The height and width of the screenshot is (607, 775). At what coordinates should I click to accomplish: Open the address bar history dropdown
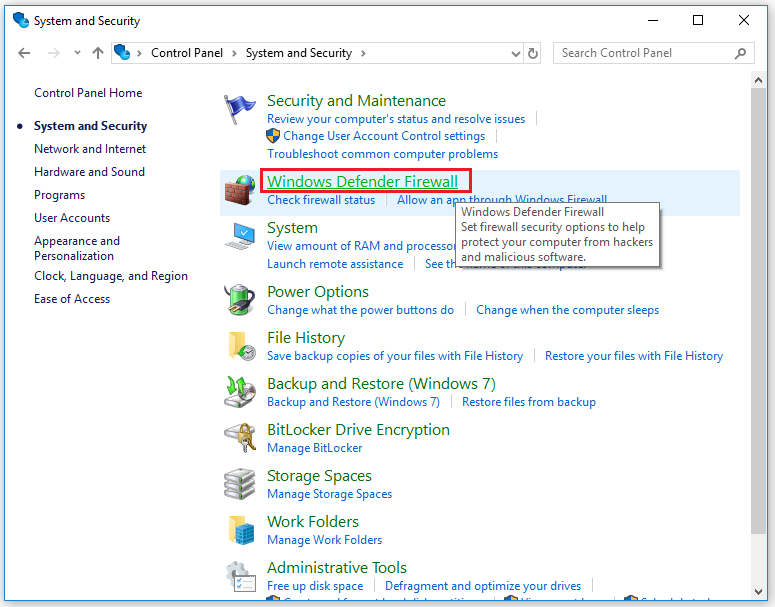pyautogui.click(x=516, y=53)
